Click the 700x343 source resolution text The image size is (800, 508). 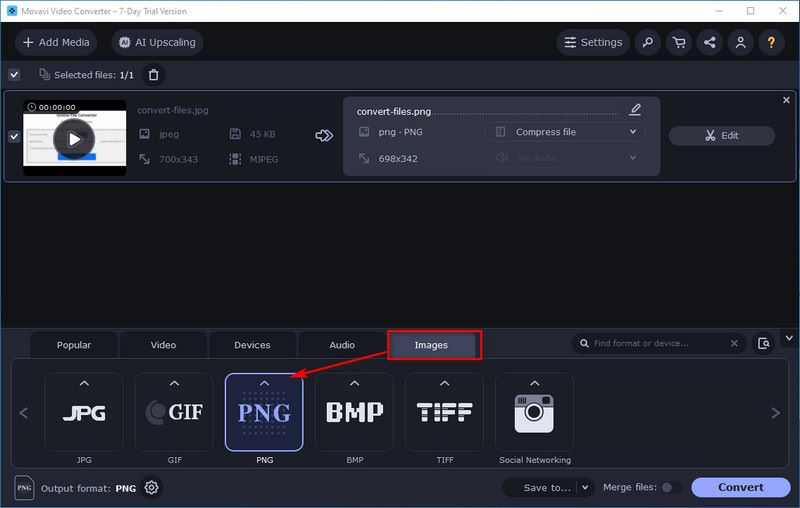click(x=179, y=160)
